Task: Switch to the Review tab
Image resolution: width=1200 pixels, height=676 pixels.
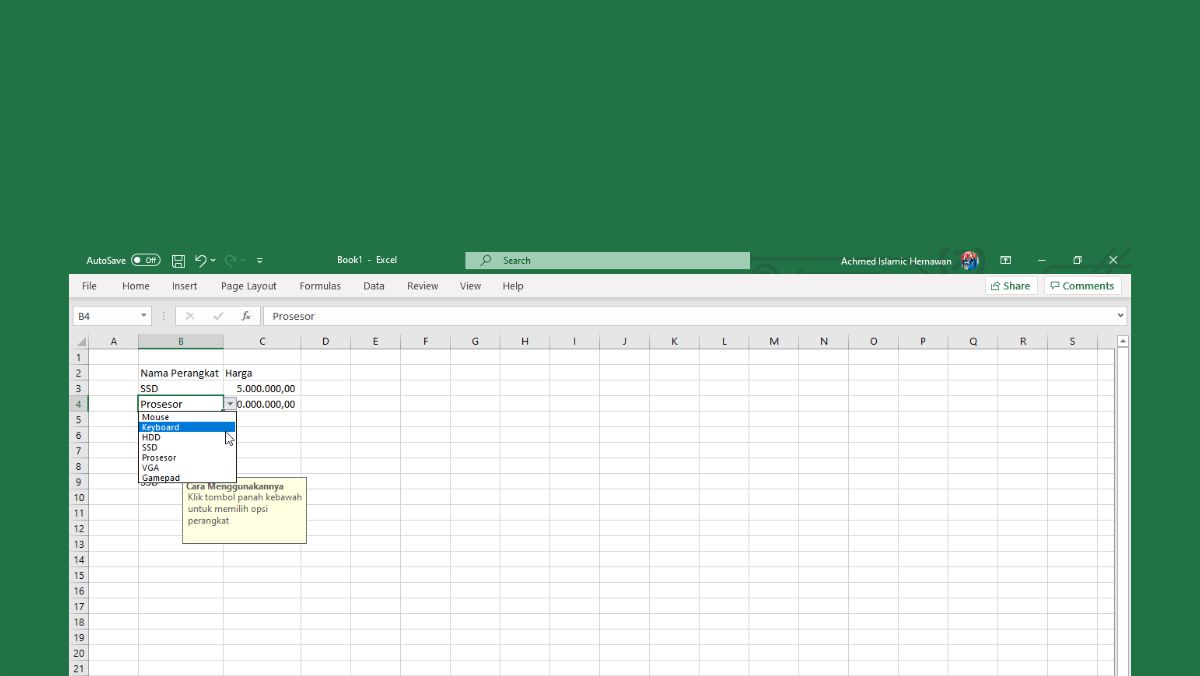Action: tap(422, 286)
